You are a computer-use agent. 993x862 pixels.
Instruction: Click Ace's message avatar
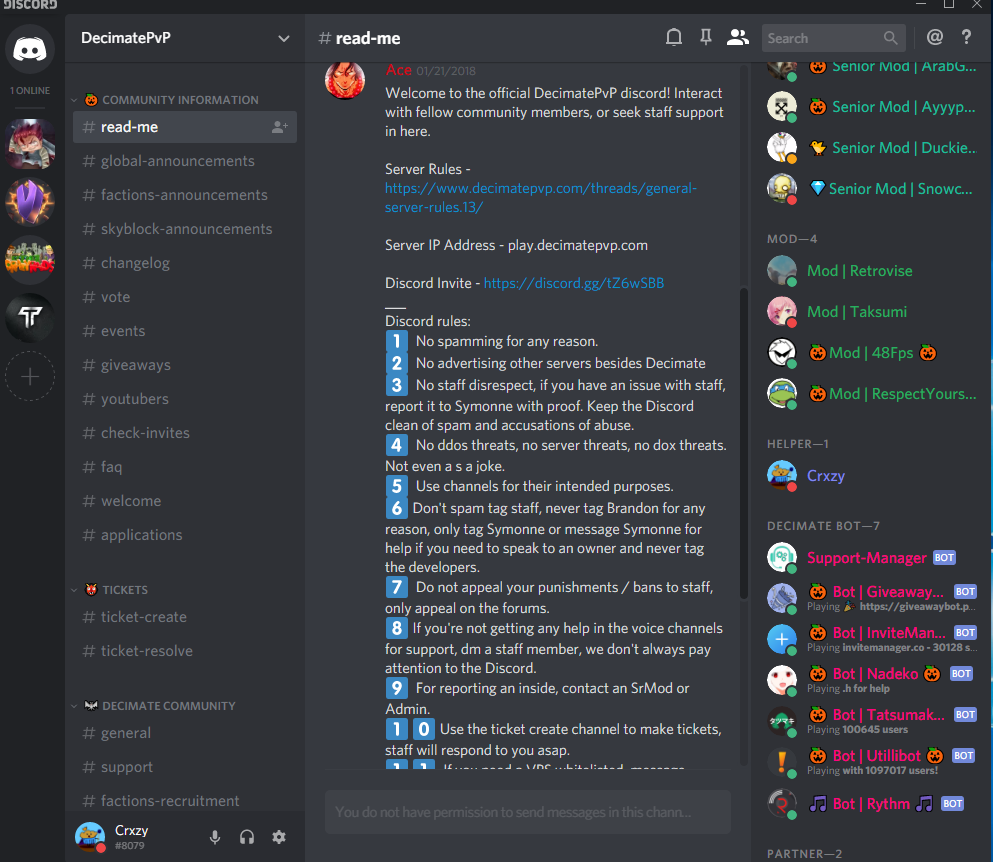tap(345, 80)
